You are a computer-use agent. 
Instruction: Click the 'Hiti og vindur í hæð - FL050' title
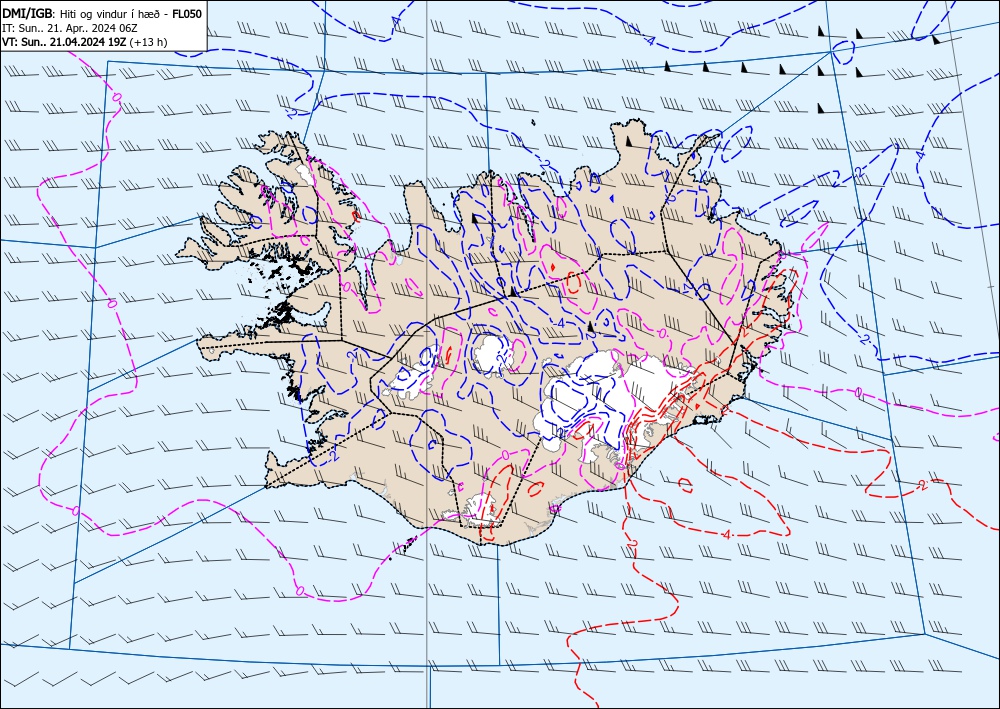pos(131,13)
